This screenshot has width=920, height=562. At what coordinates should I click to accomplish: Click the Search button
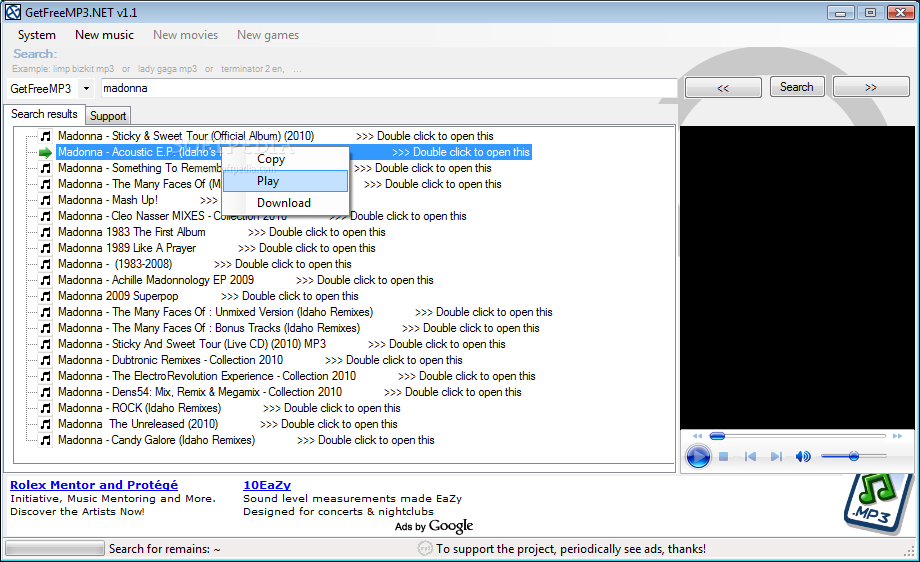tap(797, 87)
